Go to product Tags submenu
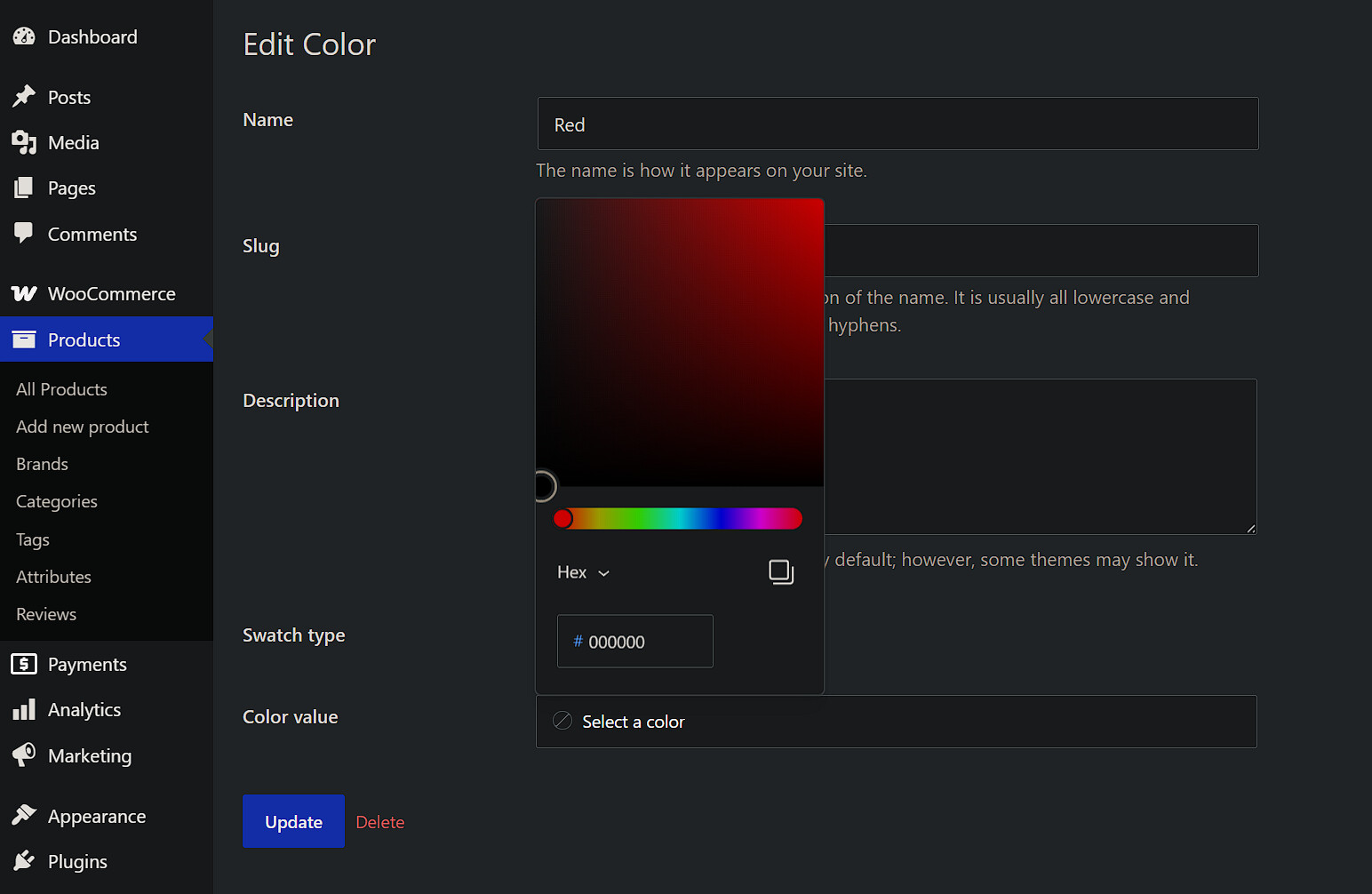This screenshot has width=1372, height=894. (33, 539)
